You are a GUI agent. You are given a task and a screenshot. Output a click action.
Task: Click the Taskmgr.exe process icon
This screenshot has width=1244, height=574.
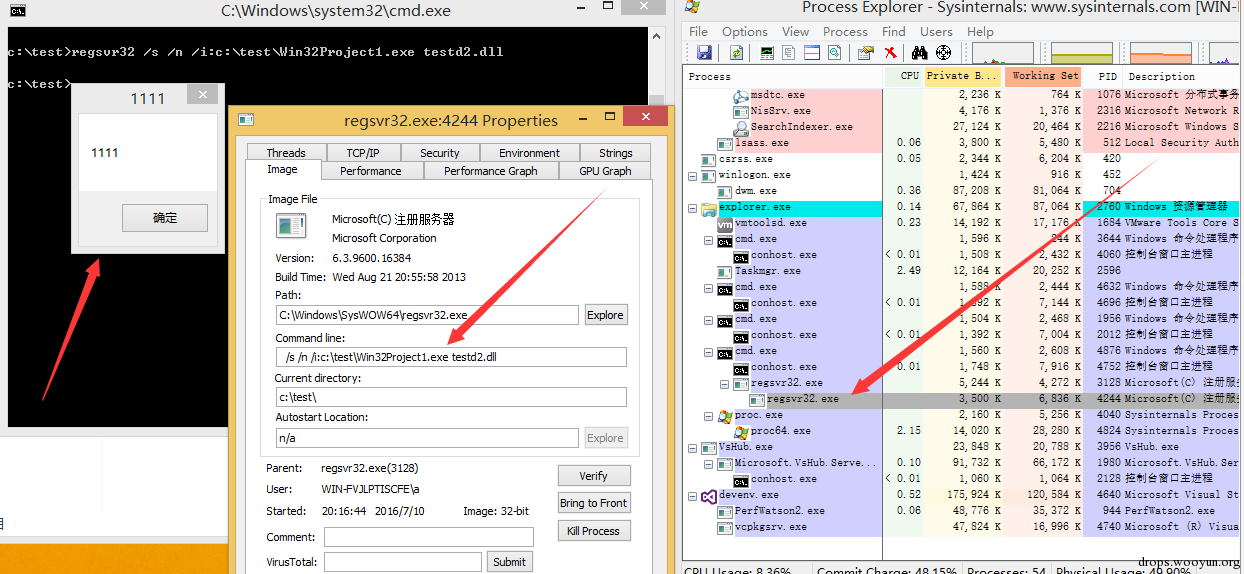tap(725, 271)
